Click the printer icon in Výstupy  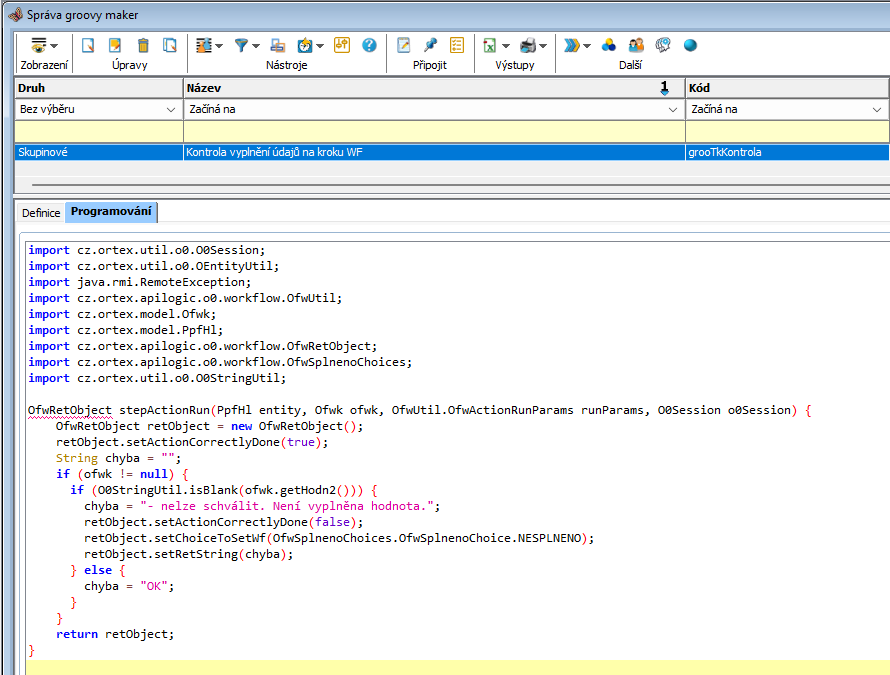(527, 45)
